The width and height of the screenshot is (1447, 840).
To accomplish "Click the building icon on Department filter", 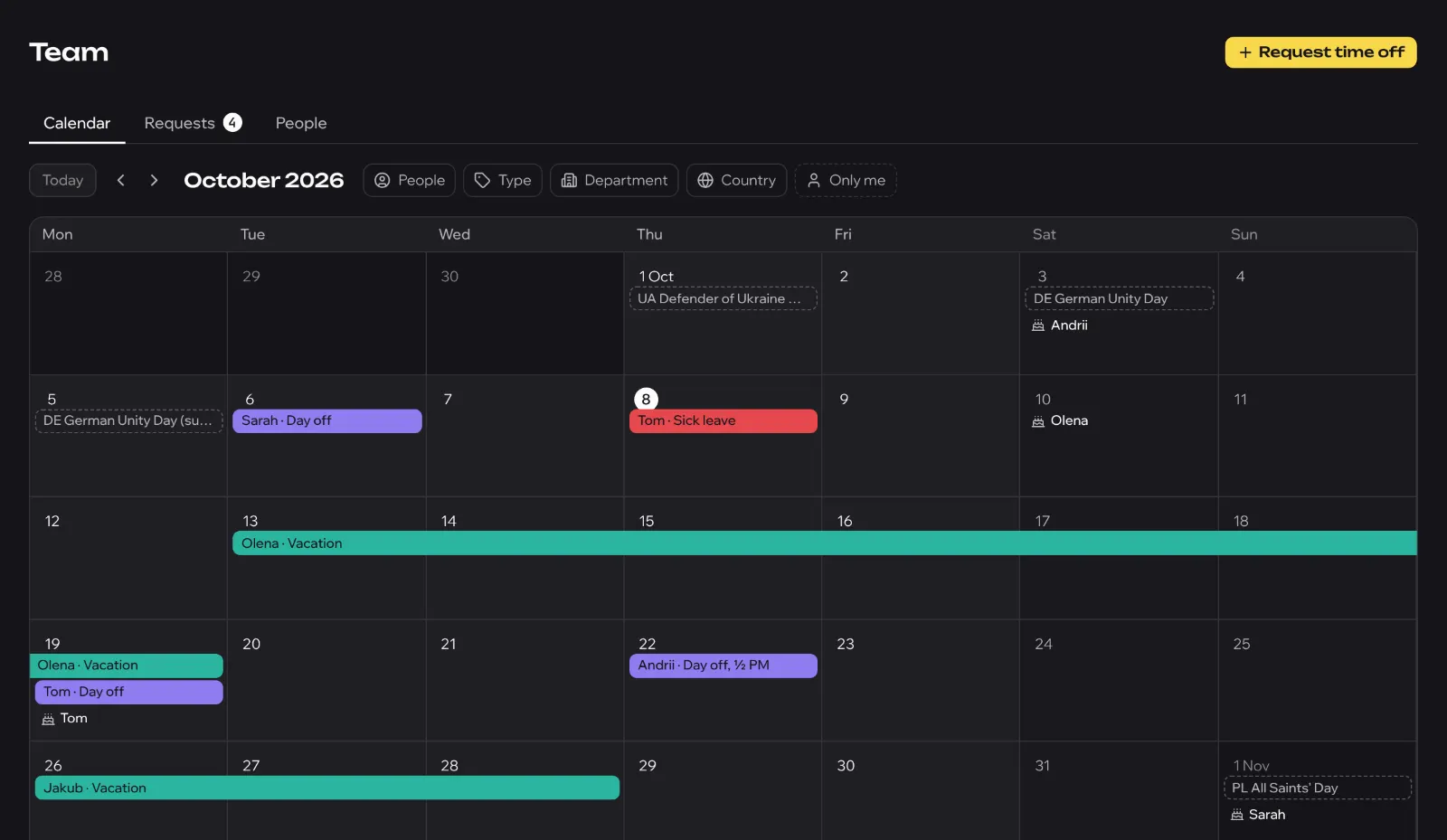I will (x=569, y=180).
